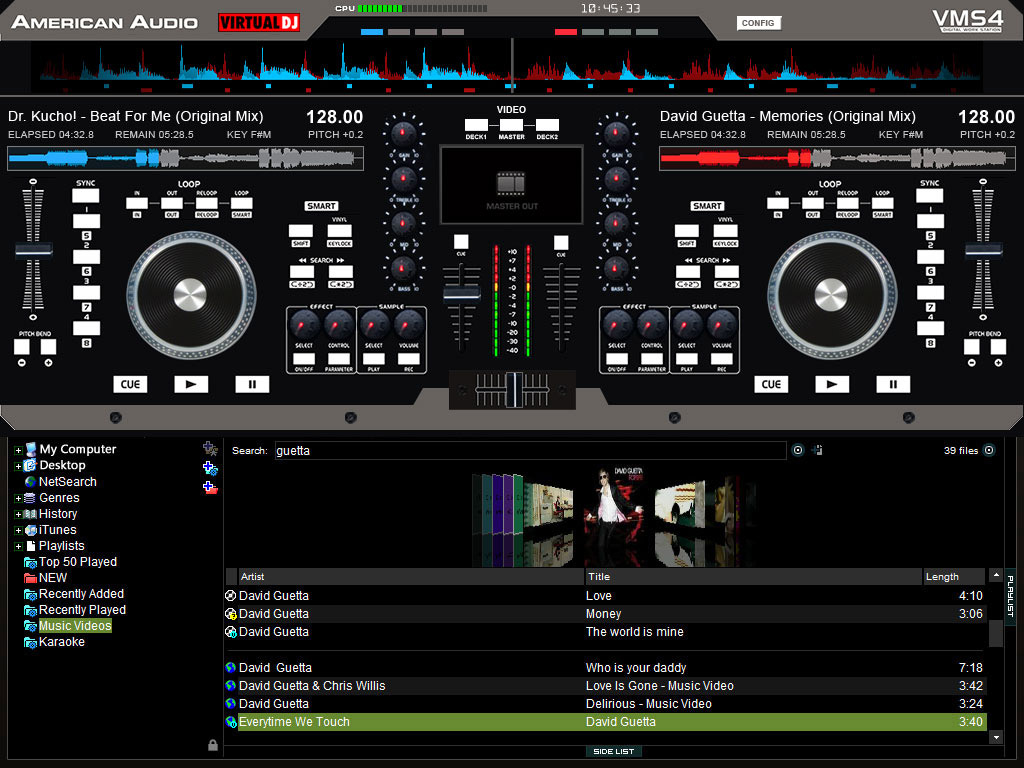Click the search options icon beside the search box
The image size is (1024, 768).
click(x=797, y=451)
